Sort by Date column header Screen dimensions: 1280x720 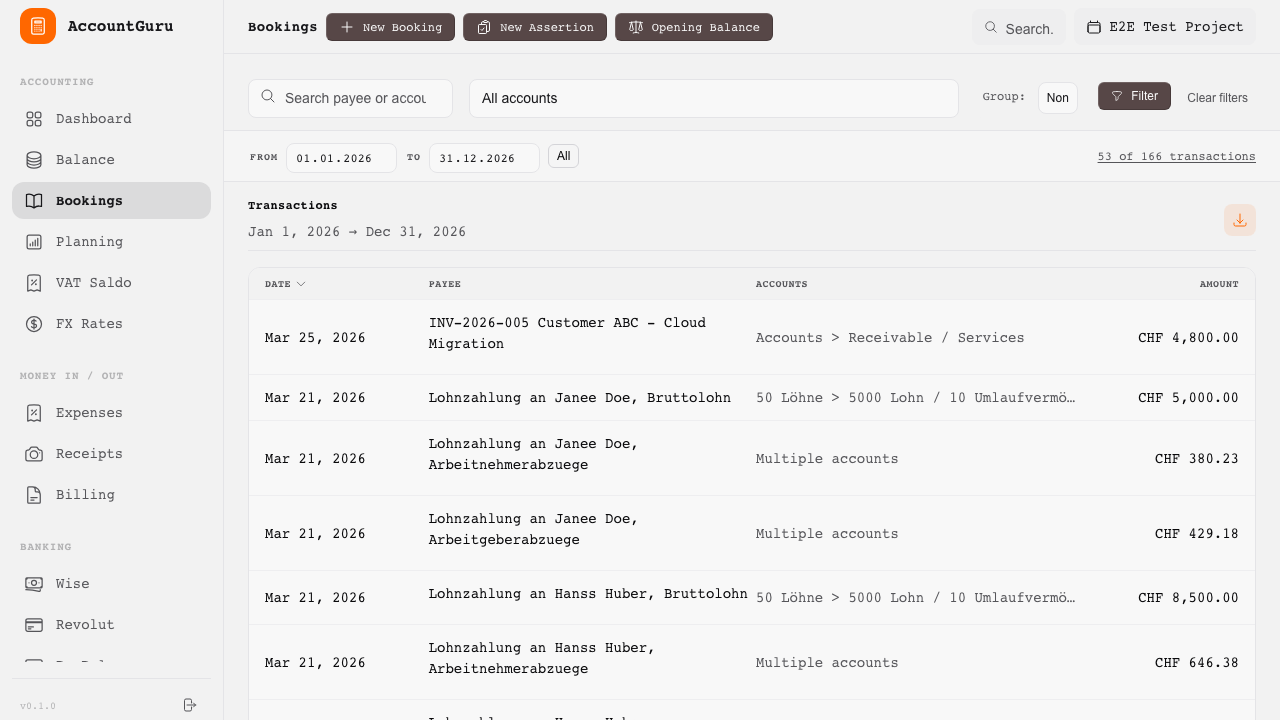[285, 284]
